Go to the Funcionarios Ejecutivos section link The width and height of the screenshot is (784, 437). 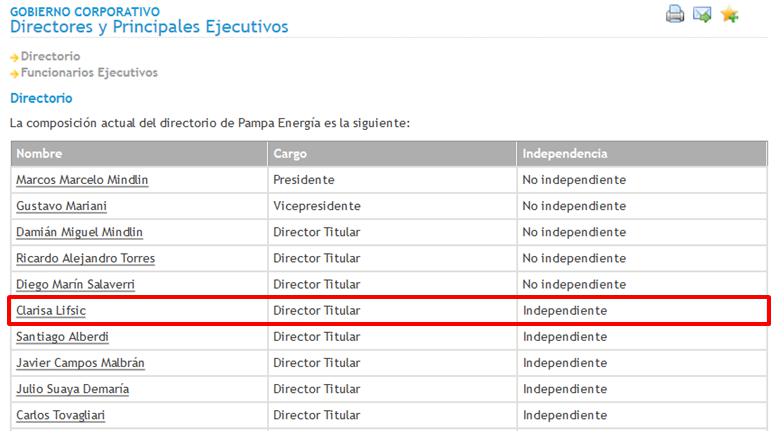(89, 73)
